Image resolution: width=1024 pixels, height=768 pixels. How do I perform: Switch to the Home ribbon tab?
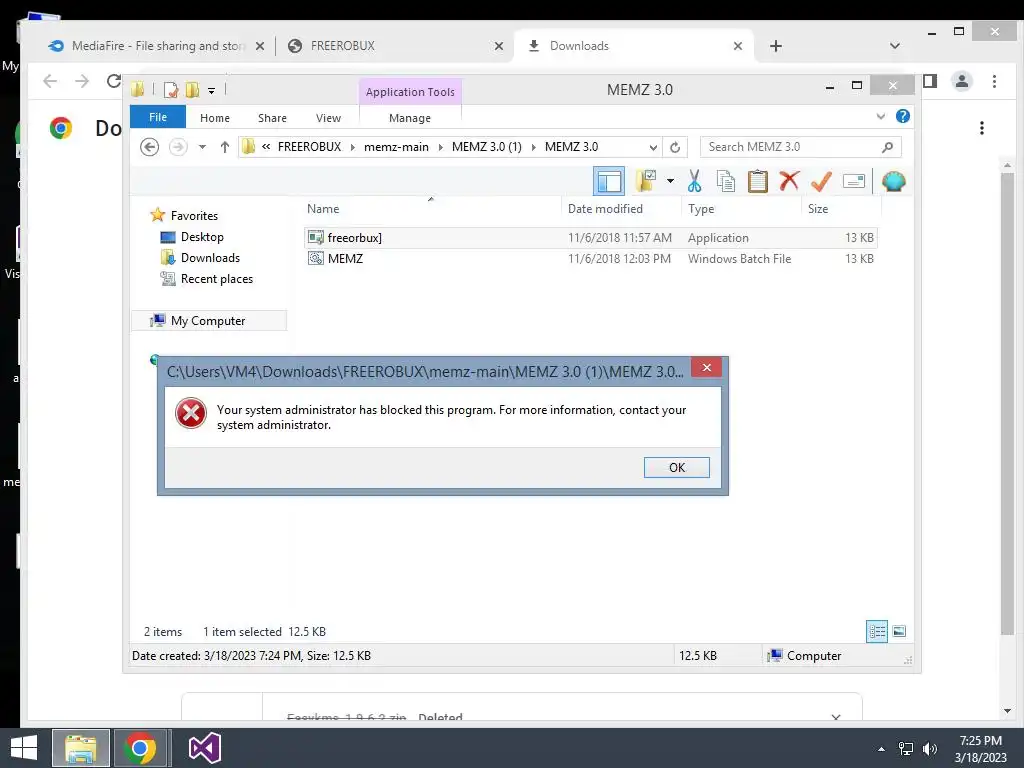click(214, 118)
